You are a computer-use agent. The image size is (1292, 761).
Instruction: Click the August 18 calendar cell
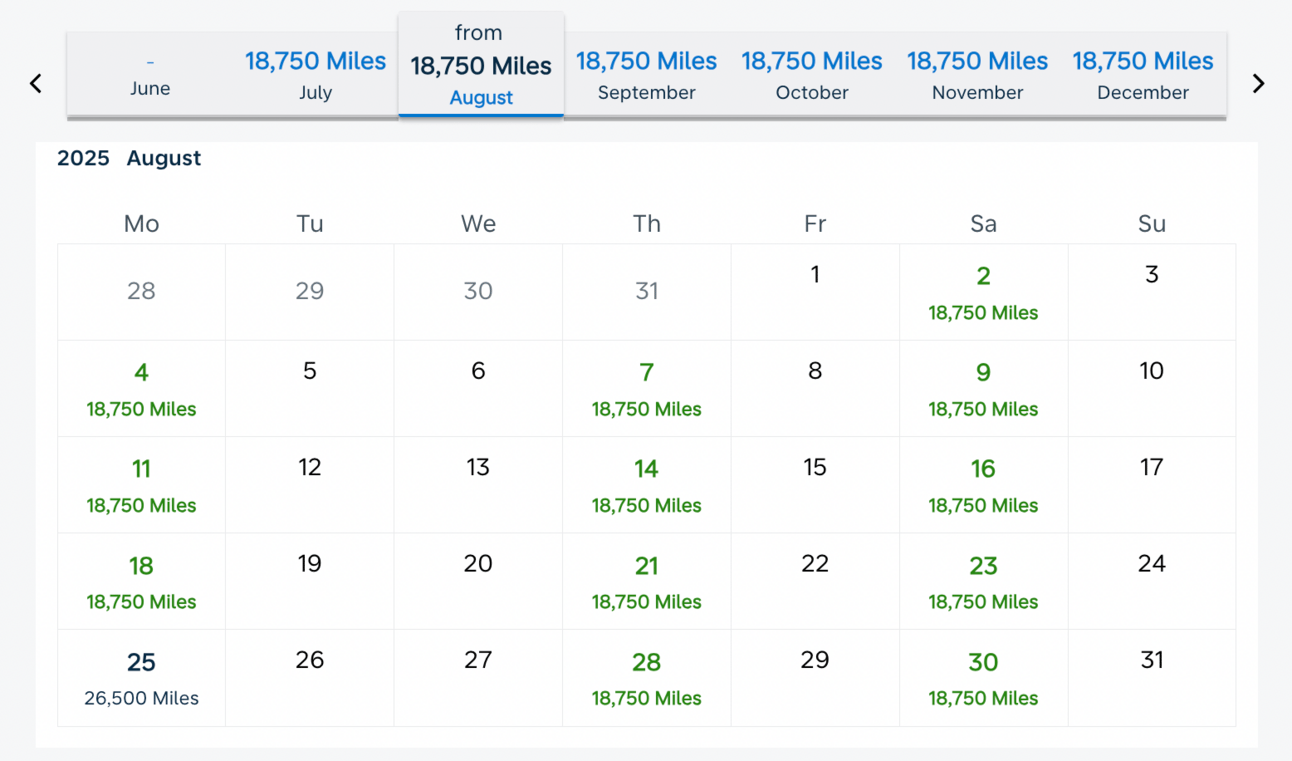[141, 582]
